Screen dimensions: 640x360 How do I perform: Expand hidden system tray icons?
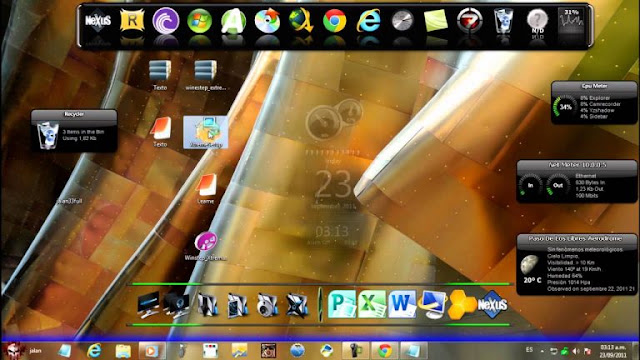click(542, 351)
